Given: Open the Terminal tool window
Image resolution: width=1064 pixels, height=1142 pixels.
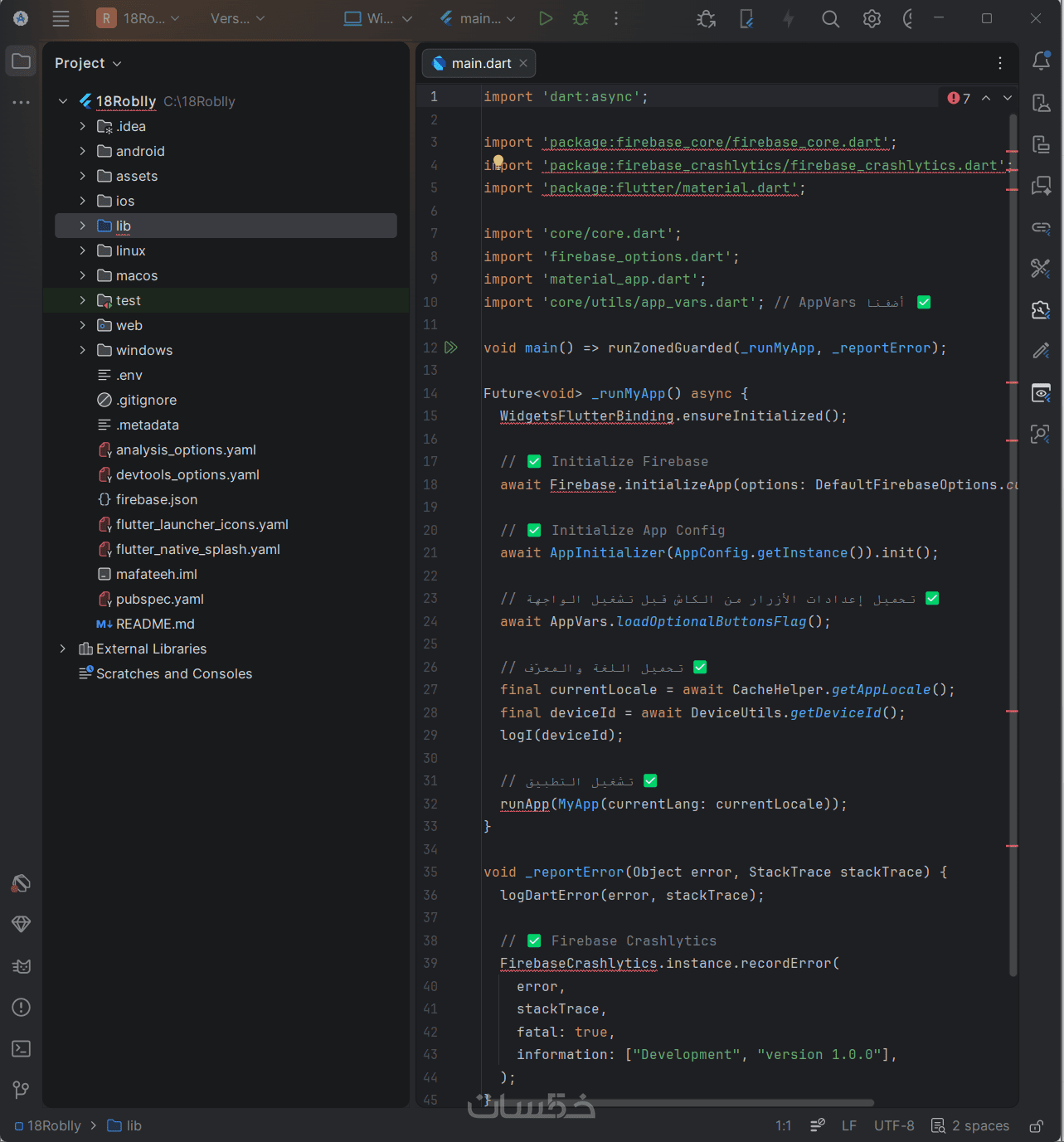Looking at the screenshot, I should click(22, 1048).
